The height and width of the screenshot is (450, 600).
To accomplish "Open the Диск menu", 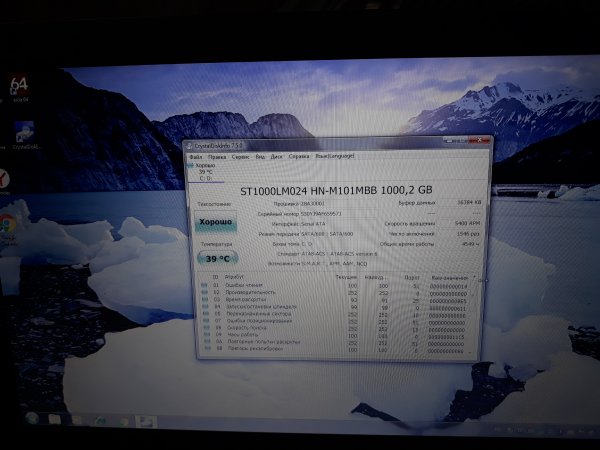I will click(x=274, y=157).
